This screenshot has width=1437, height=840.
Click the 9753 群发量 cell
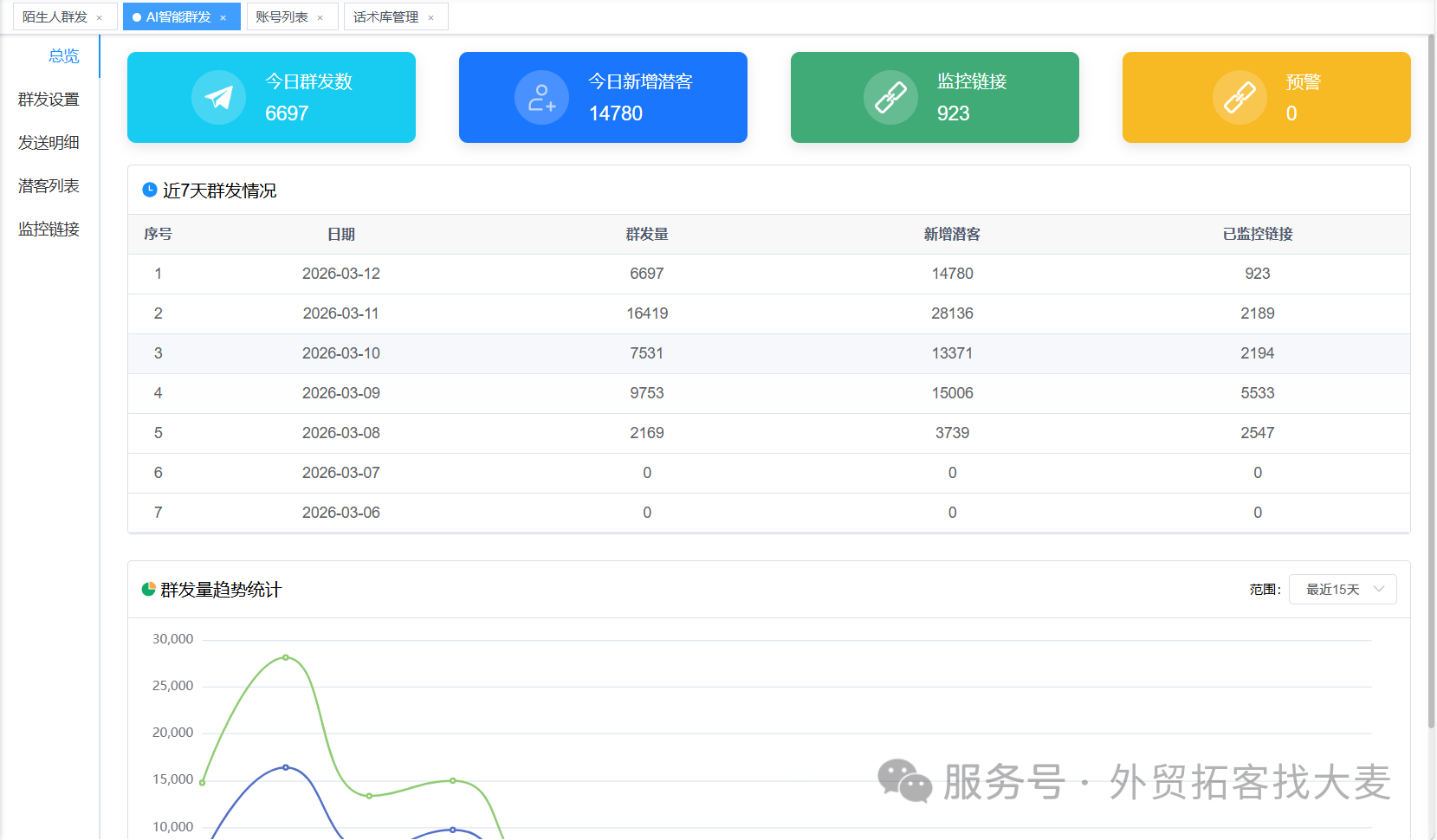647,393
